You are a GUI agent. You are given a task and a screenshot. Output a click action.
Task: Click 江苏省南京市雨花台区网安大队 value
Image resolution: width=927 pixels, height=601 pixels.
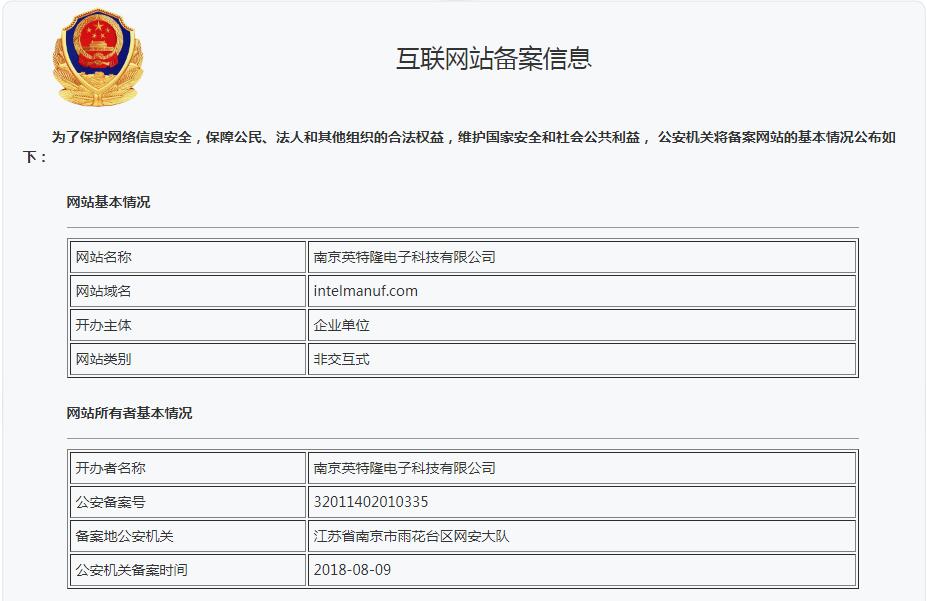click(411, 536)
